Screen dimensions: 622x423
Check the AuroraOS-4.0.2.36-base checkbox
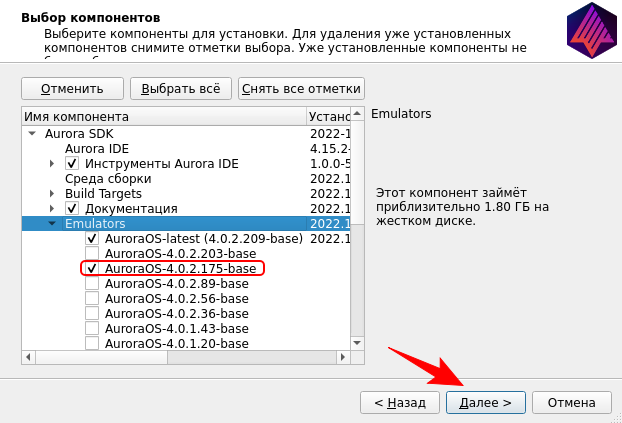click(92, 313)
